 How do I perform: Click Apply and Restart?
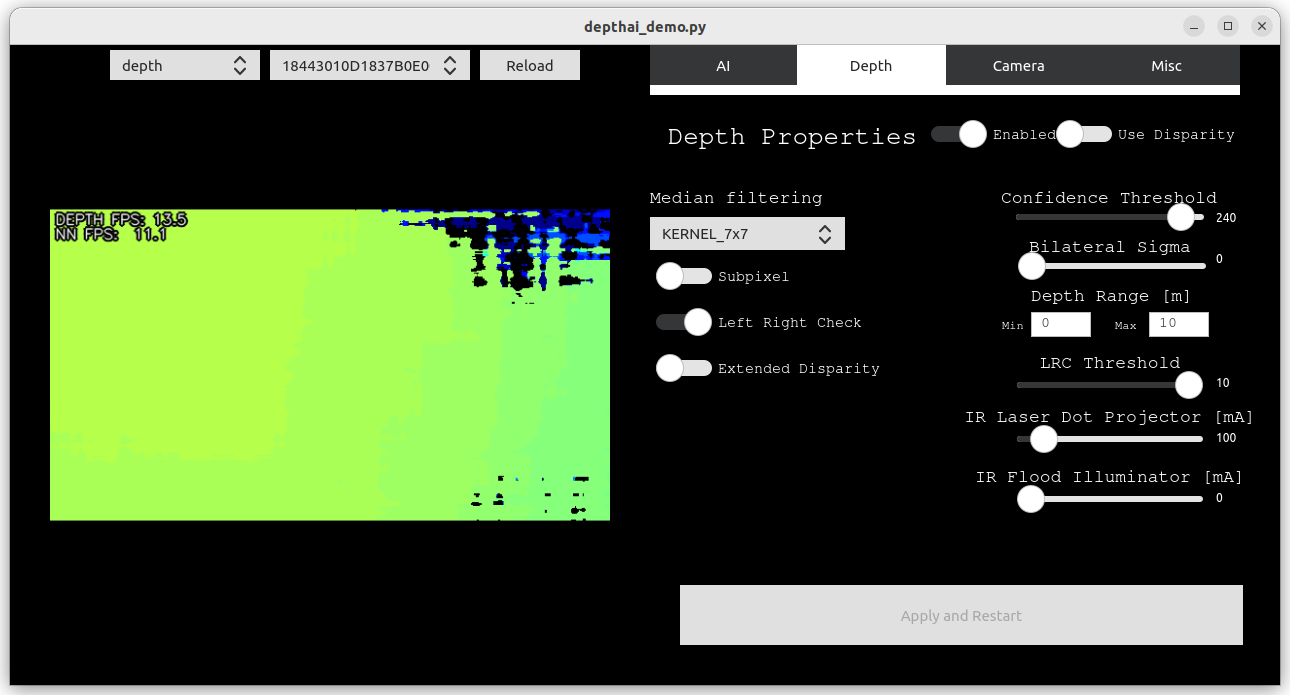click(961, 614)
